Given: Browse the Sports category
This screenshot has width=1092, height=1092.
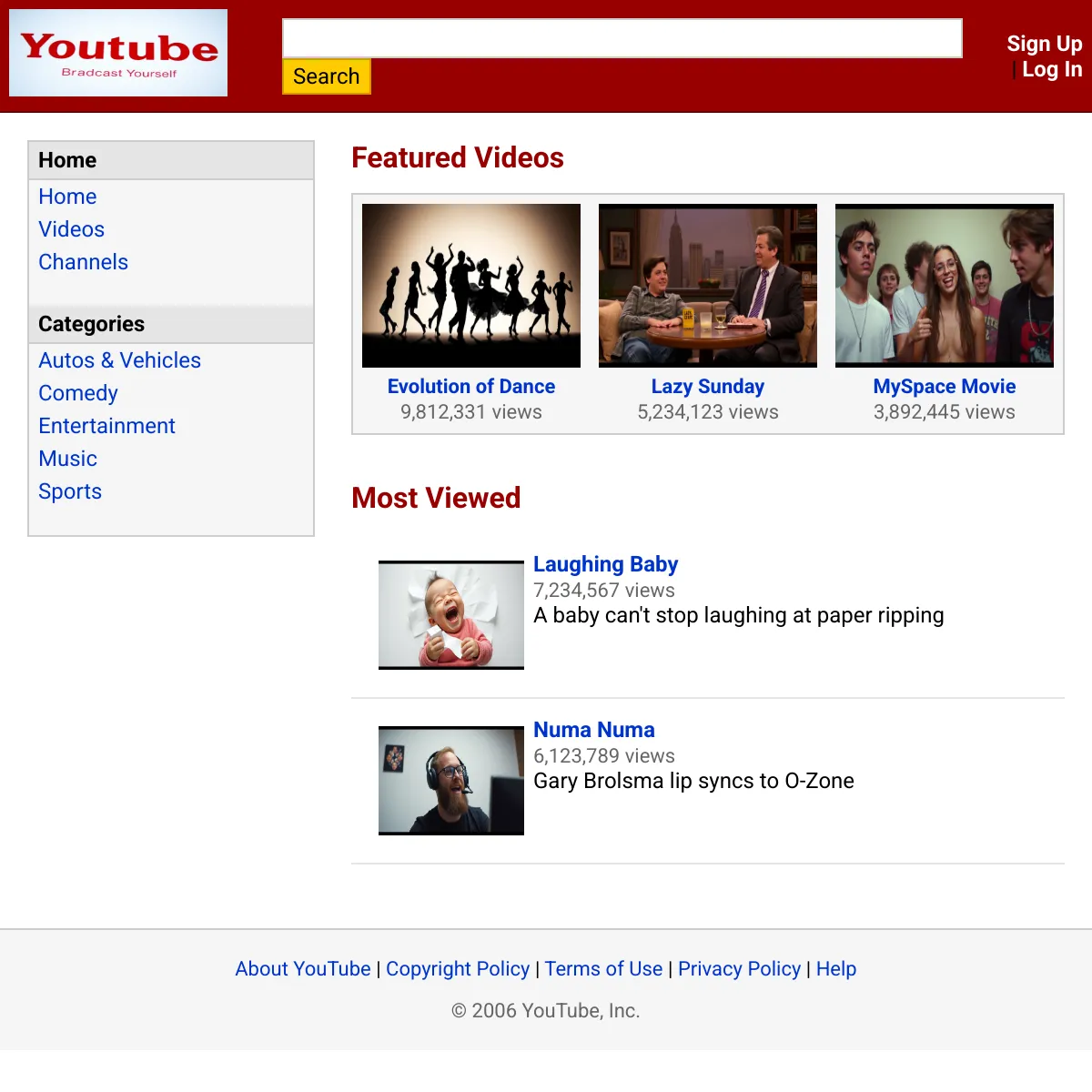Looking at the screenshot, I should click(x=70, y=491).
